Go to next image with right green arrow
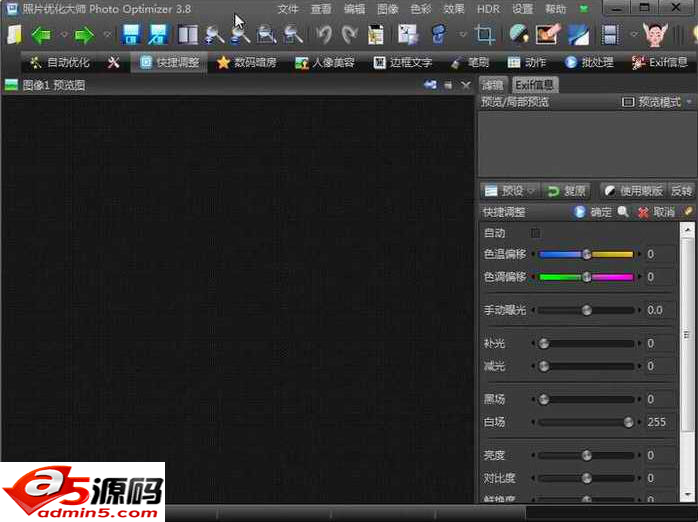The image size is (698, 522). (84, 35)
